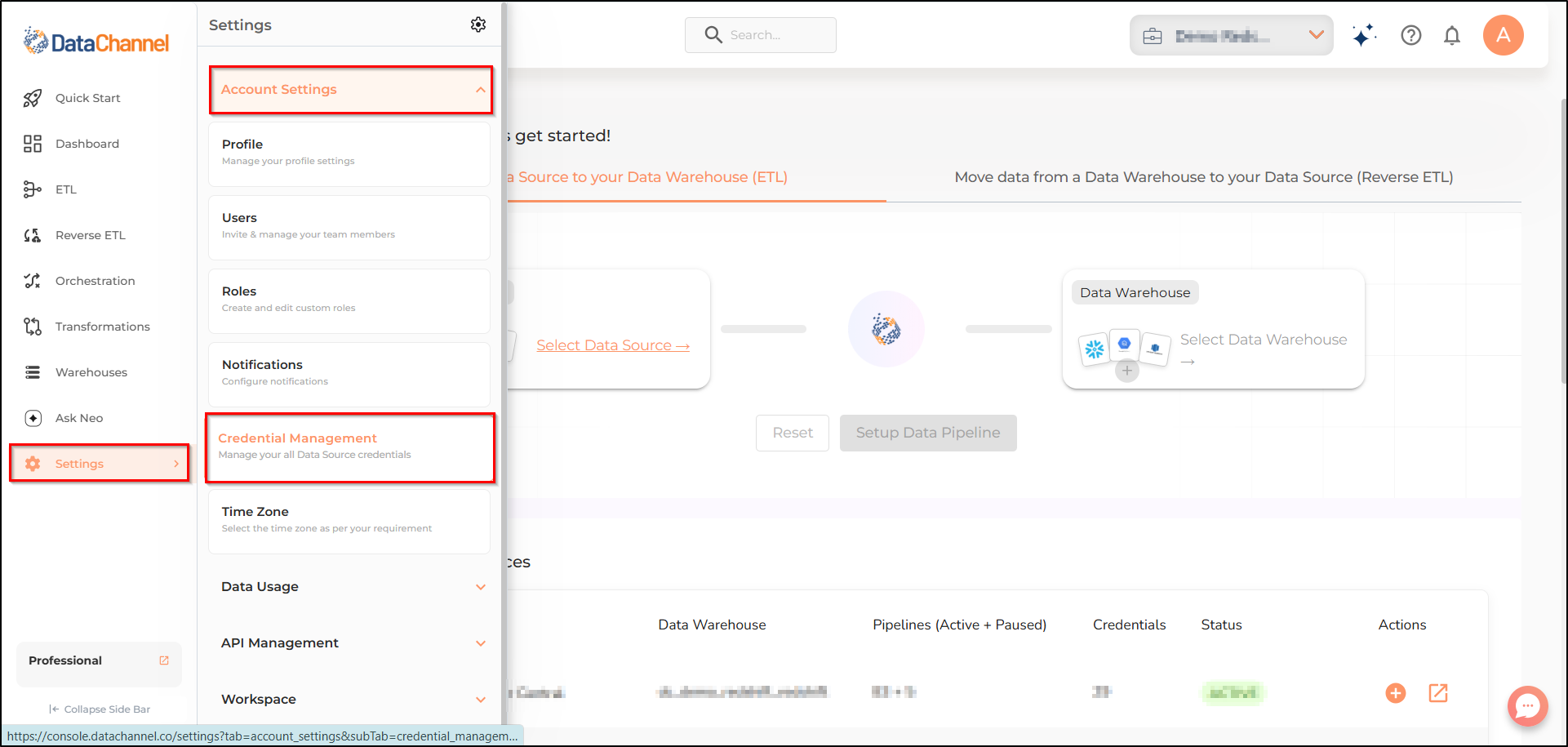Open the Time Zone settings item
The width and height of the screenshot is (1568, 747).
[349, 522]
